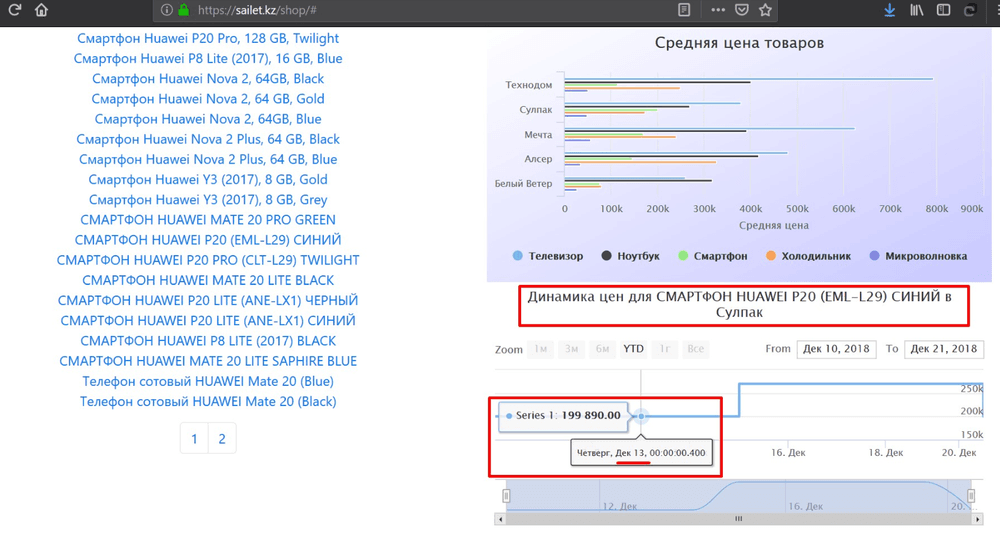Viewport: 1000px width, 533px height.
Task: Bookmark this page with star icon
Action: 765,10
